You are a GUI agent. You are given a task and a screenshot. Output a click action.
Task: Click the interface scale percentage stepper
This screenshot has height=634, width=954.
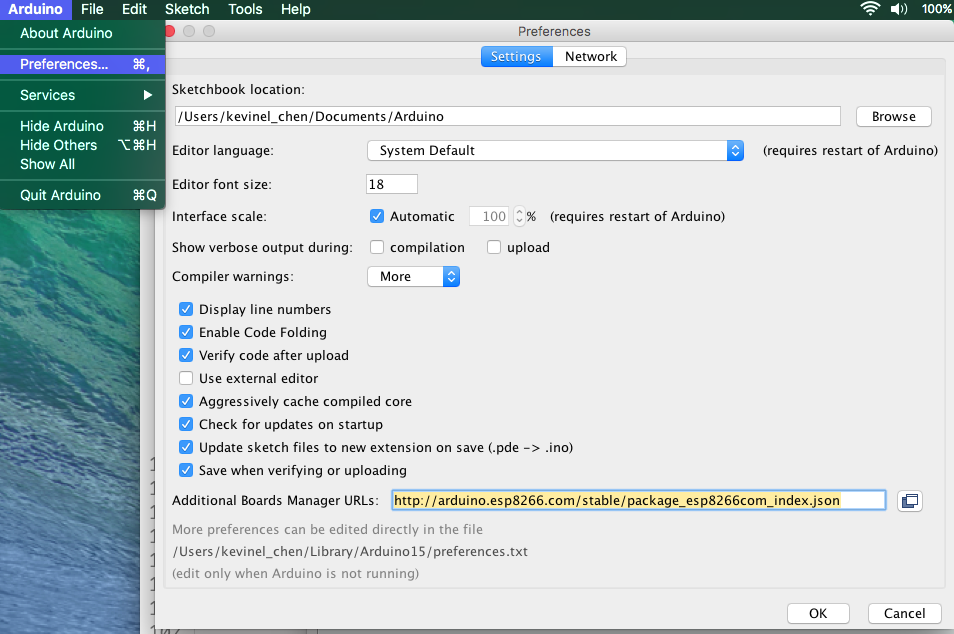519,216
